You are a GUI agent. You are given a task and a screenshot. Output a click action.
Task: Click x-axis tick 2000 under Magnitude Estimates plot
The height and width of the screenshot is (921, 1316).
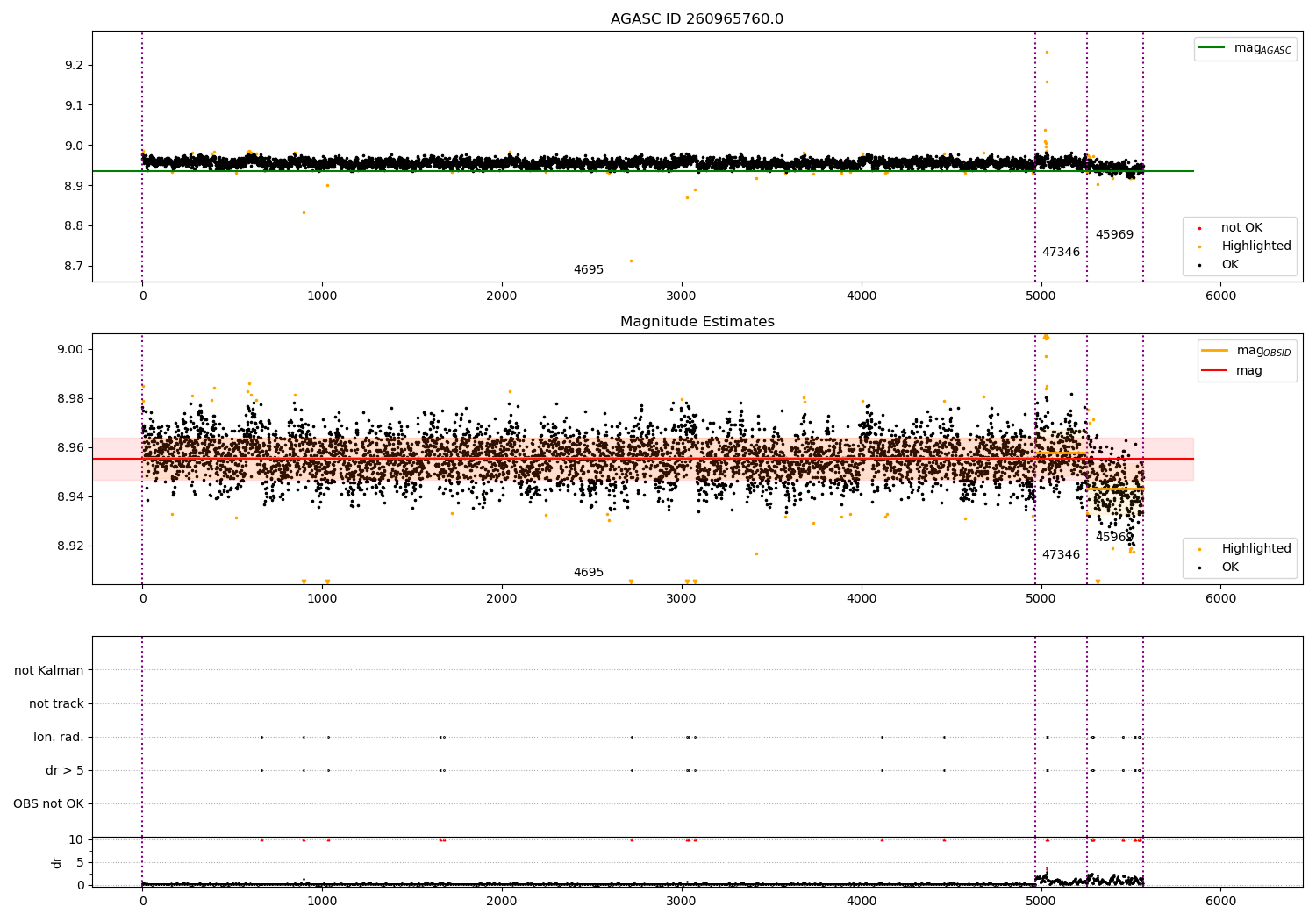tap(502, 599)
